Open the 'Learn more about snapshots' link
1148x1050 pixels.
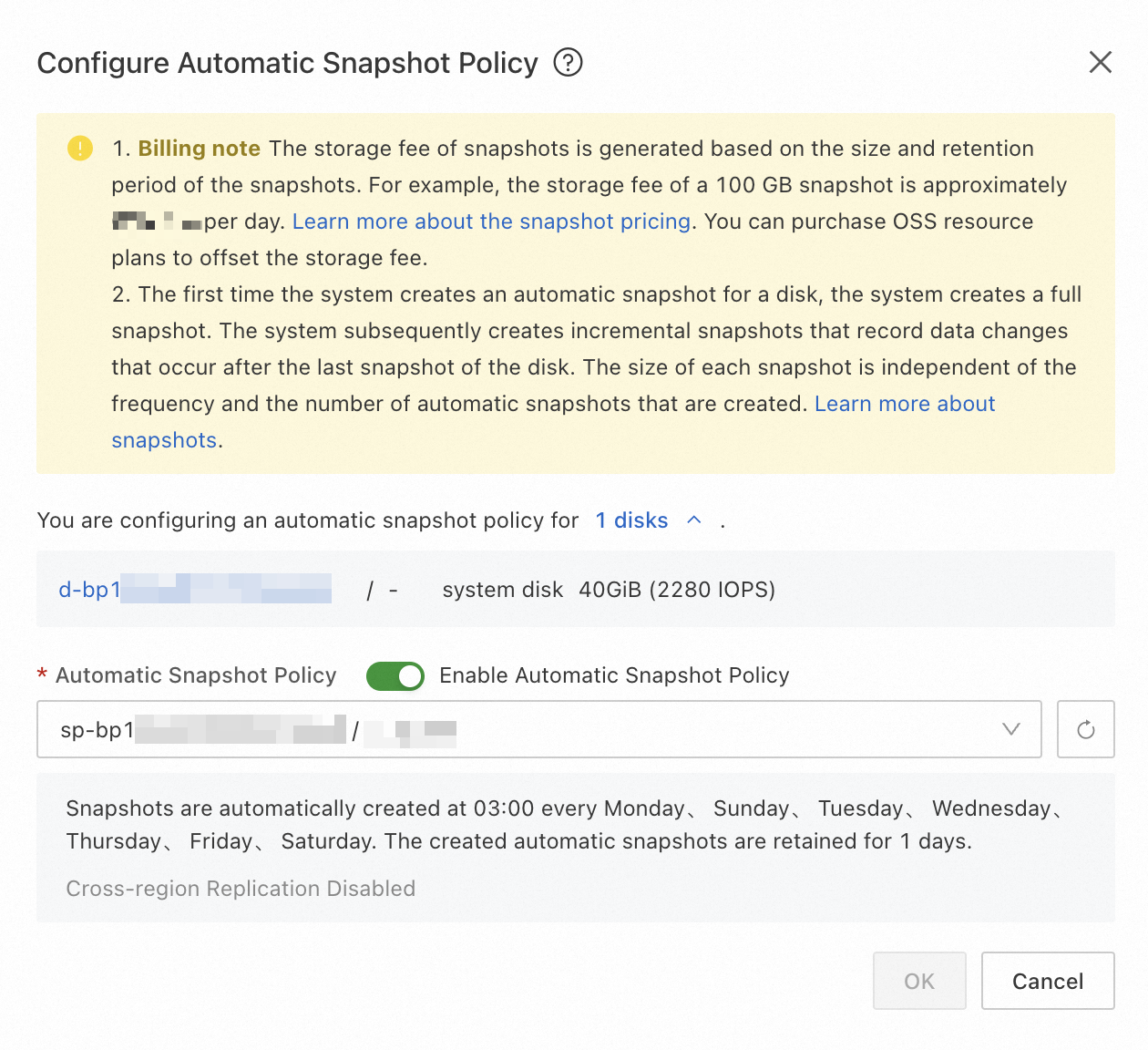[904, 404]
